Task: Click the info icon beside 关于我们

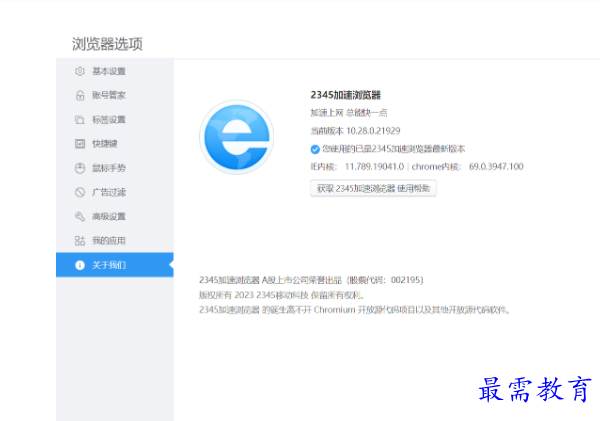Action: pyautogui.click(x=80, y=265)
